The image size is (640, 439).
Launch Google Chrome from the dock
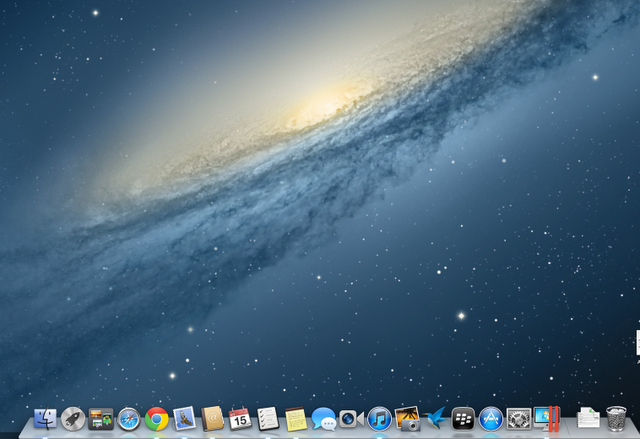pyautogui.click(x=157, y=419)
